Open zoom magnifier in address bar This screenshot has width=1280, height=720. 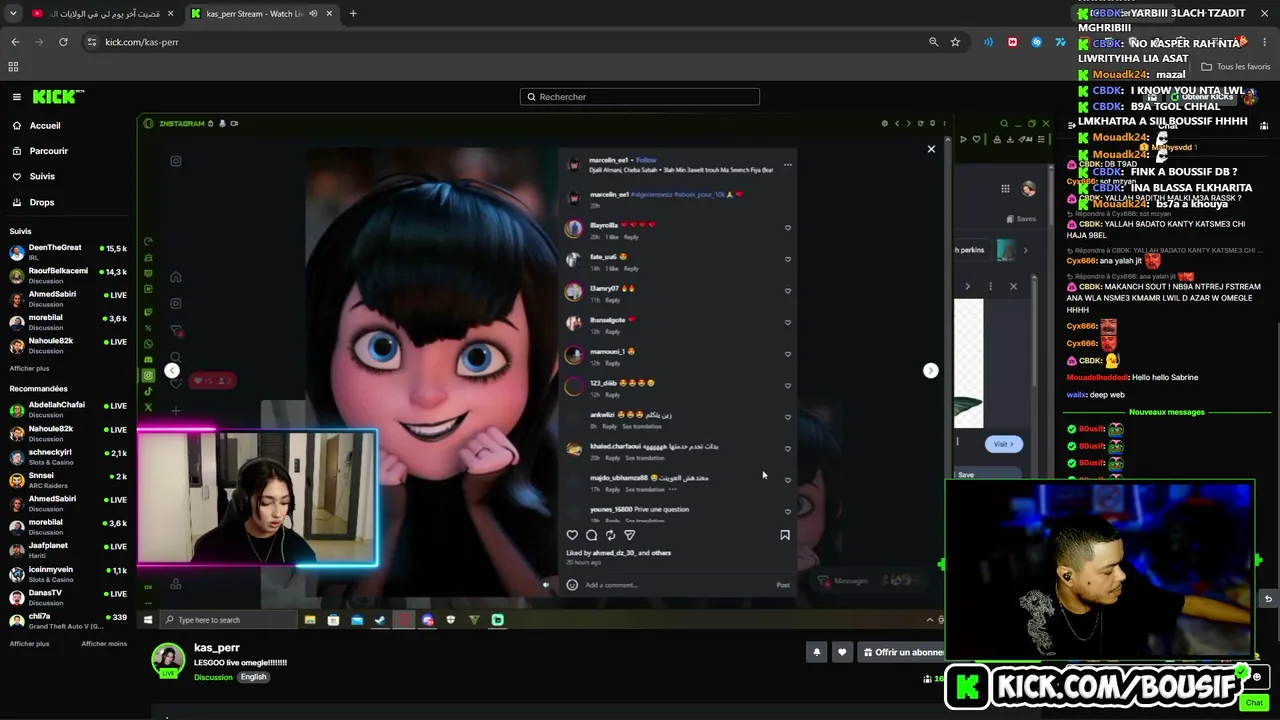pyautogui.click(x=933, y=42)
